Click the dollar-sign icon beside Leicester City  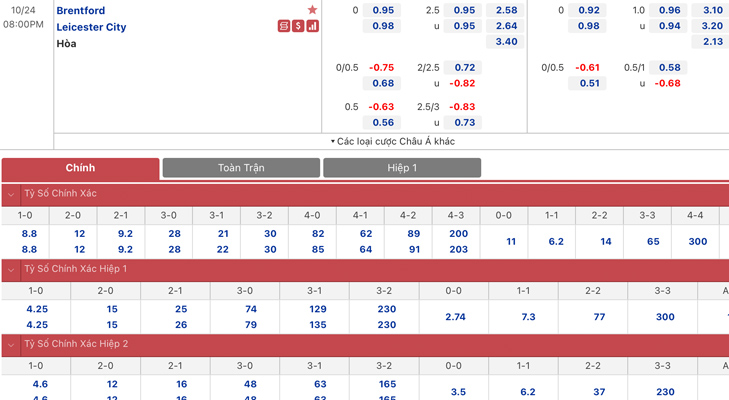click(x=298, y=26)
